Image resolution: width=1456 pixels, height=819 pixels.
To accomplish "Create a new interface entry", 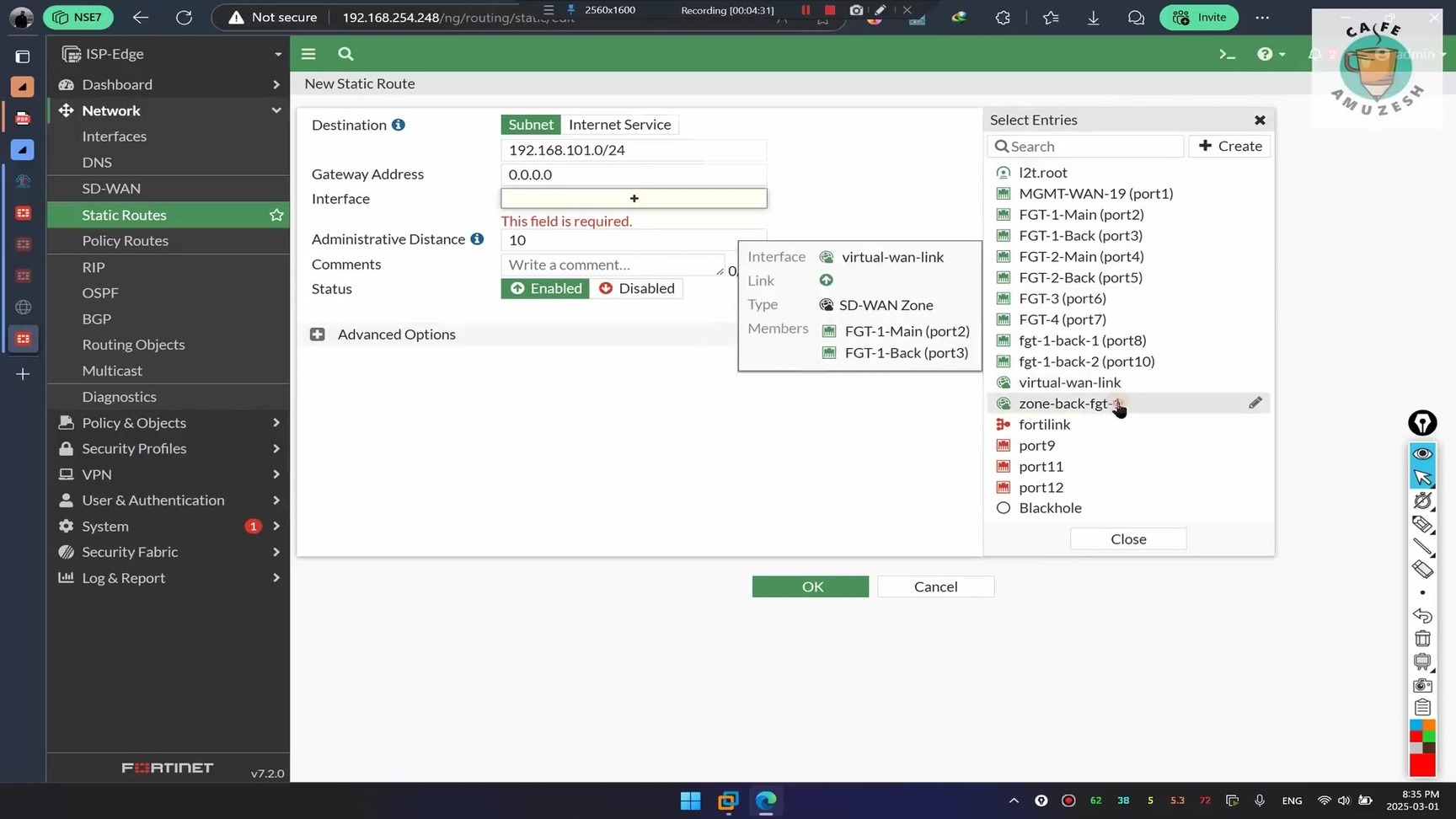I will pos(1230,146).
